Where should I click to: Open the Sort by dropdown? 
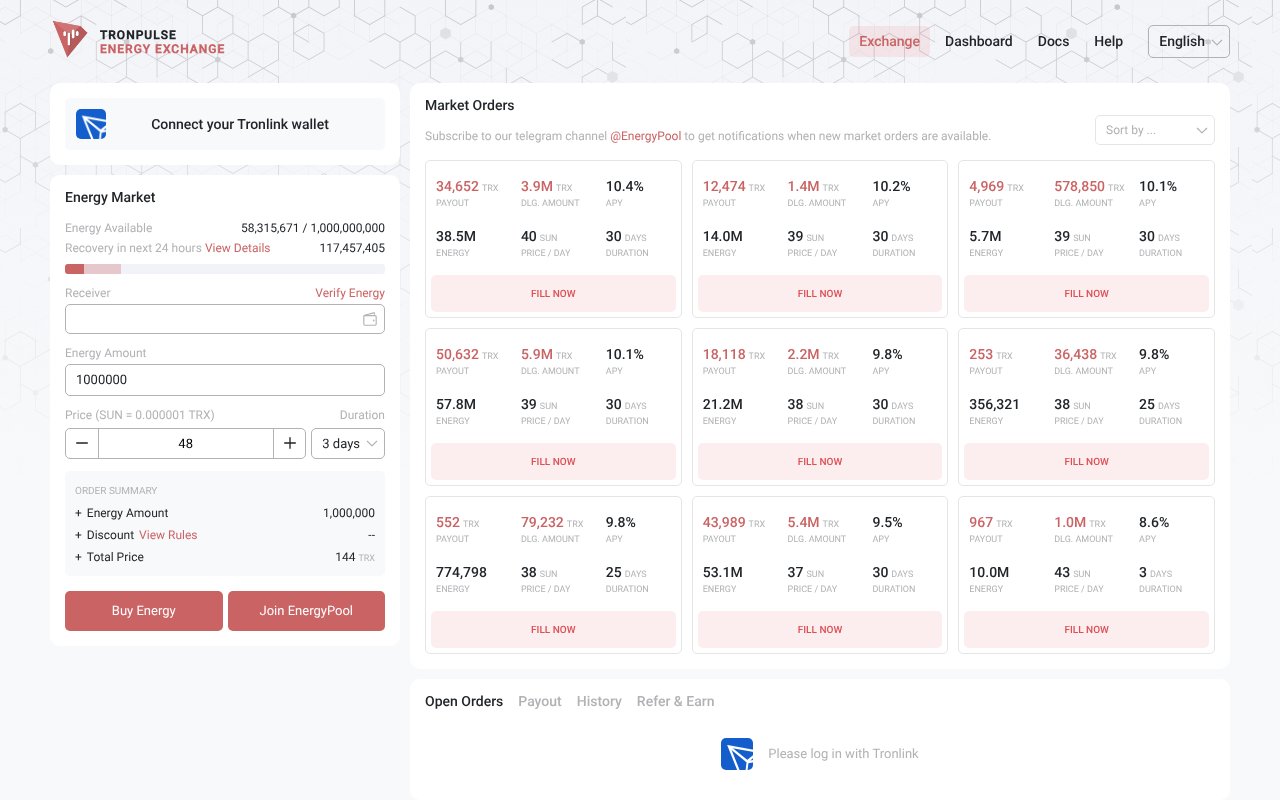1154,129
